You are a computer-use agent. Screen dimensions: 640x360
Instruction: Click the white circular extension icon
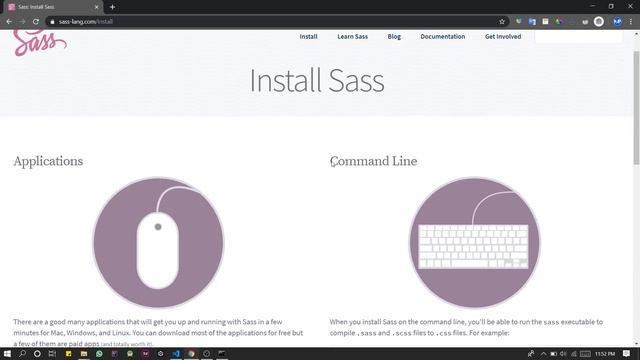pos(599,22)
